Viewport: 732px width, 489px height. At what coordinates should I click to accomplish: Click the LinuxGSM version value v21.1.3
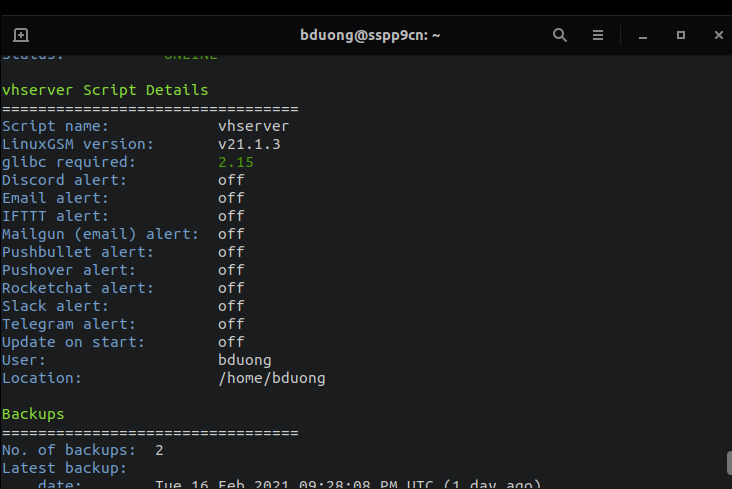click(249, 144)
